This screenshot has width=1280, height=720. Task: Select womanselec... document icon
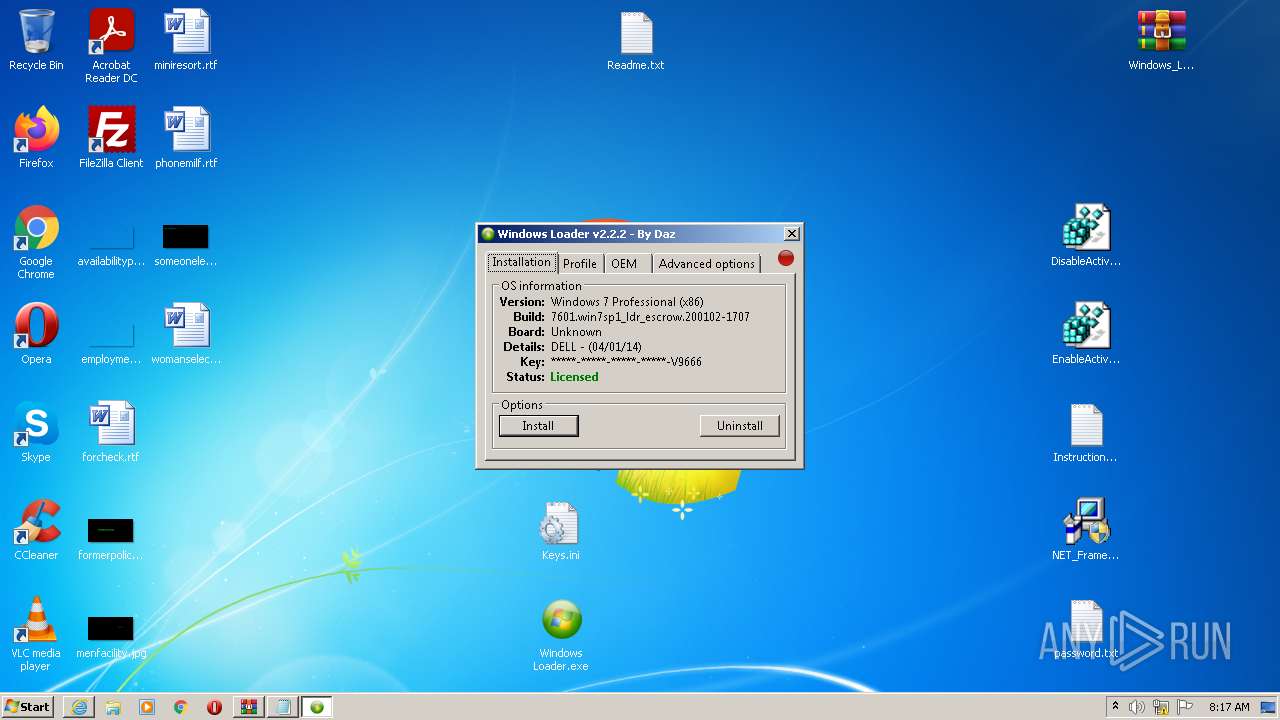click(186, 334)
